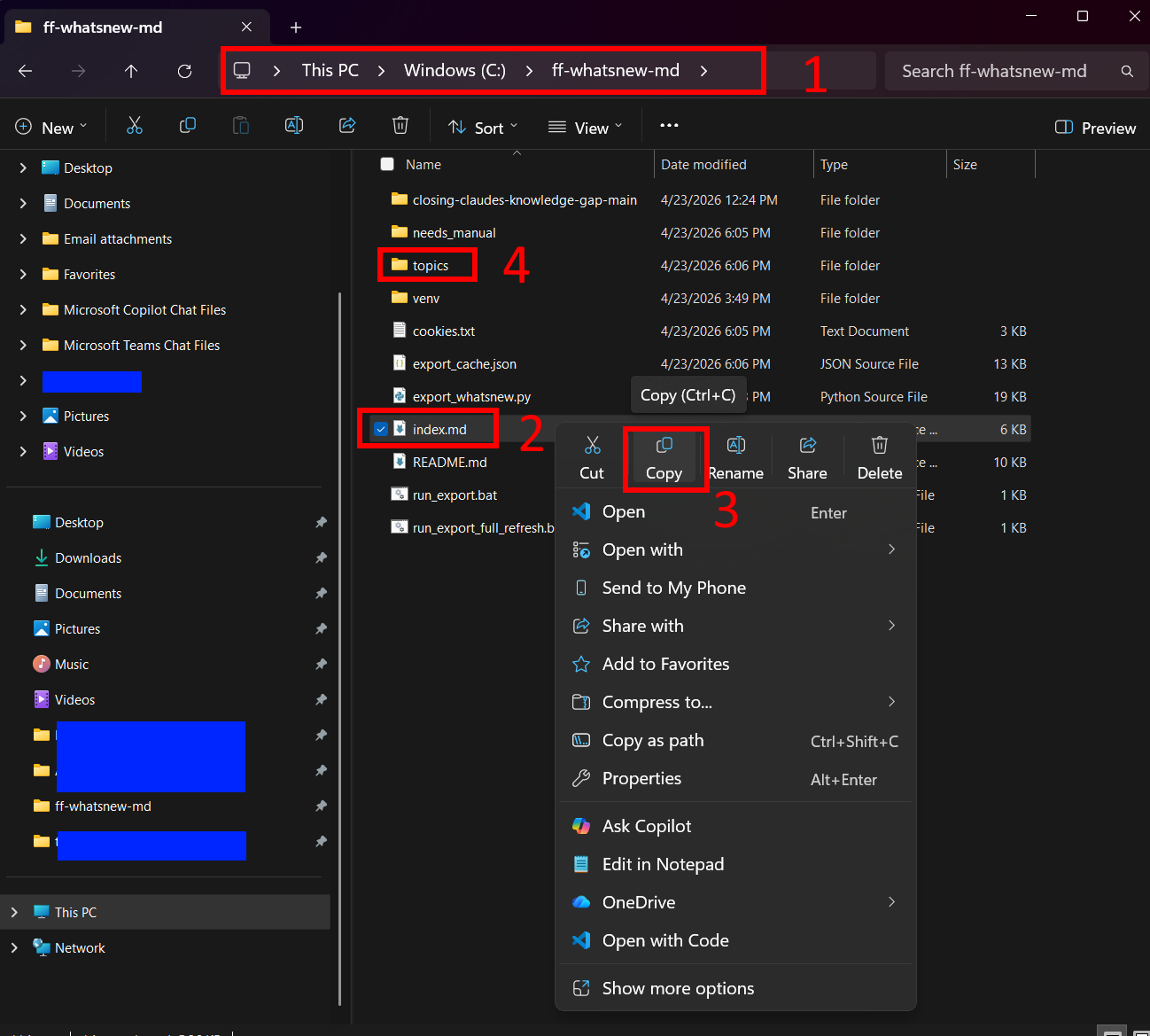
Task: Choose Open with submenu
Action: click(735, 549)
